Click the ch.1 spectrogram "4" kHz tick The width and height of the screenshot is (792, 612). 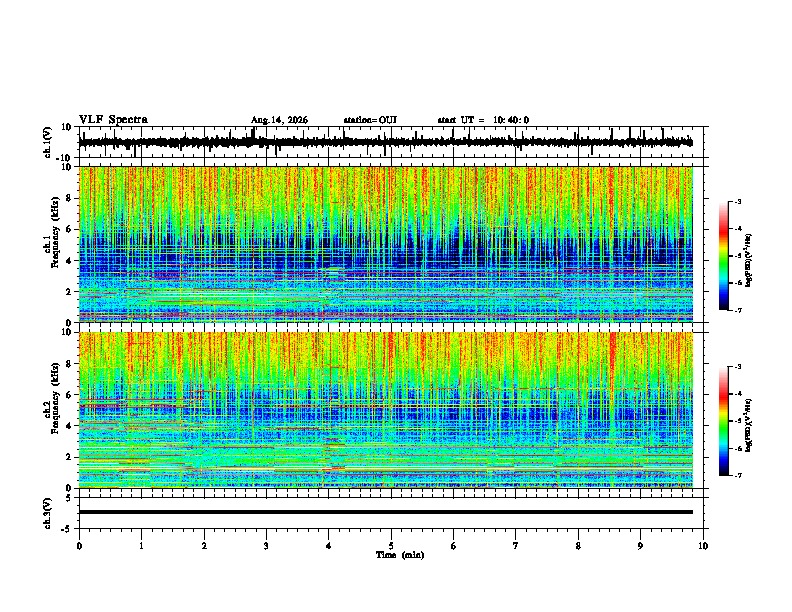(69, 261)
